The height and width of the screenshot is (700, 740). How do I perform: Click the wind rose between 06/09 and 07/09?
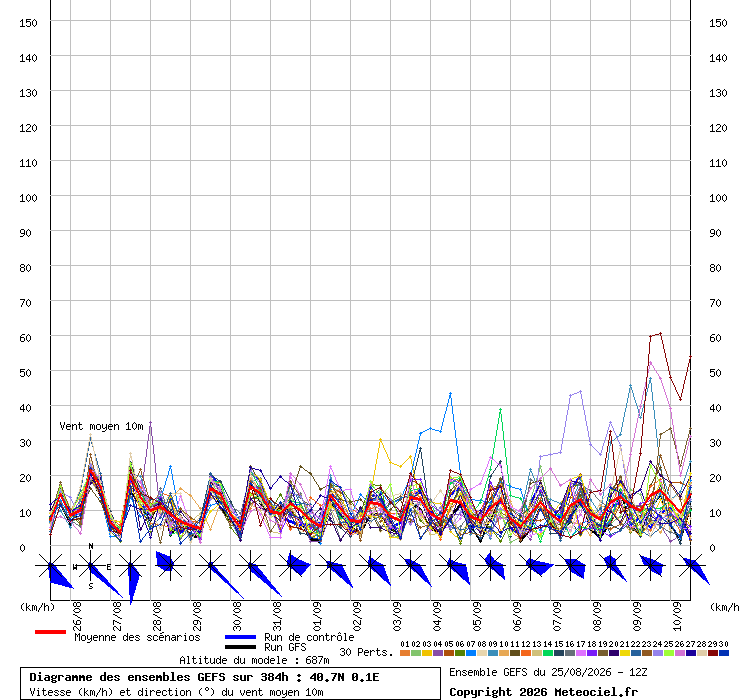click(x=531, y=565)
